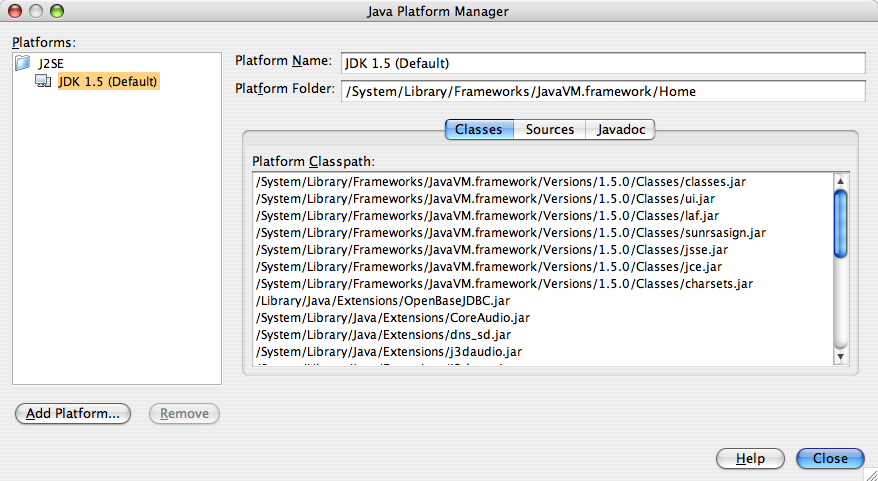
Task: Click the JDK 1.5 platform computer icon
Action: (43, 81)
